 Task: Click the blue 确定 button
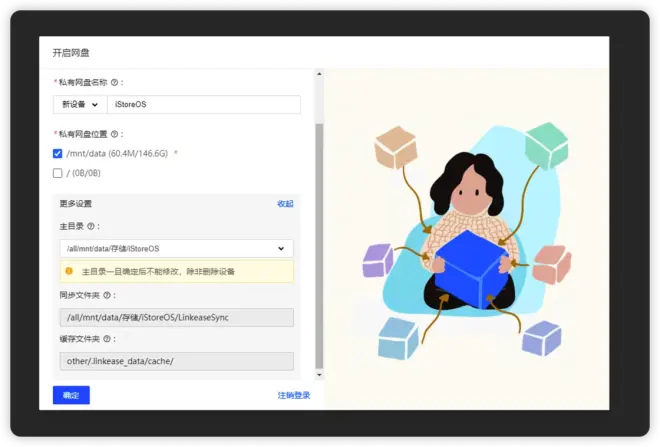[x=71, y=395]
